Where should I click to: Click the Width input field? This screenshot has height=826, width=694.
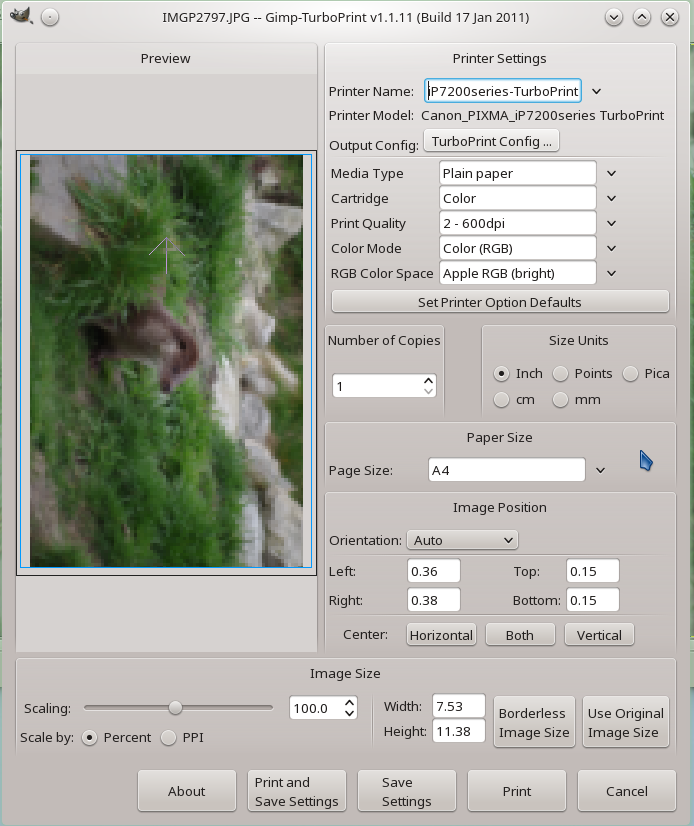pyautogui.click(x=459, y=706)
